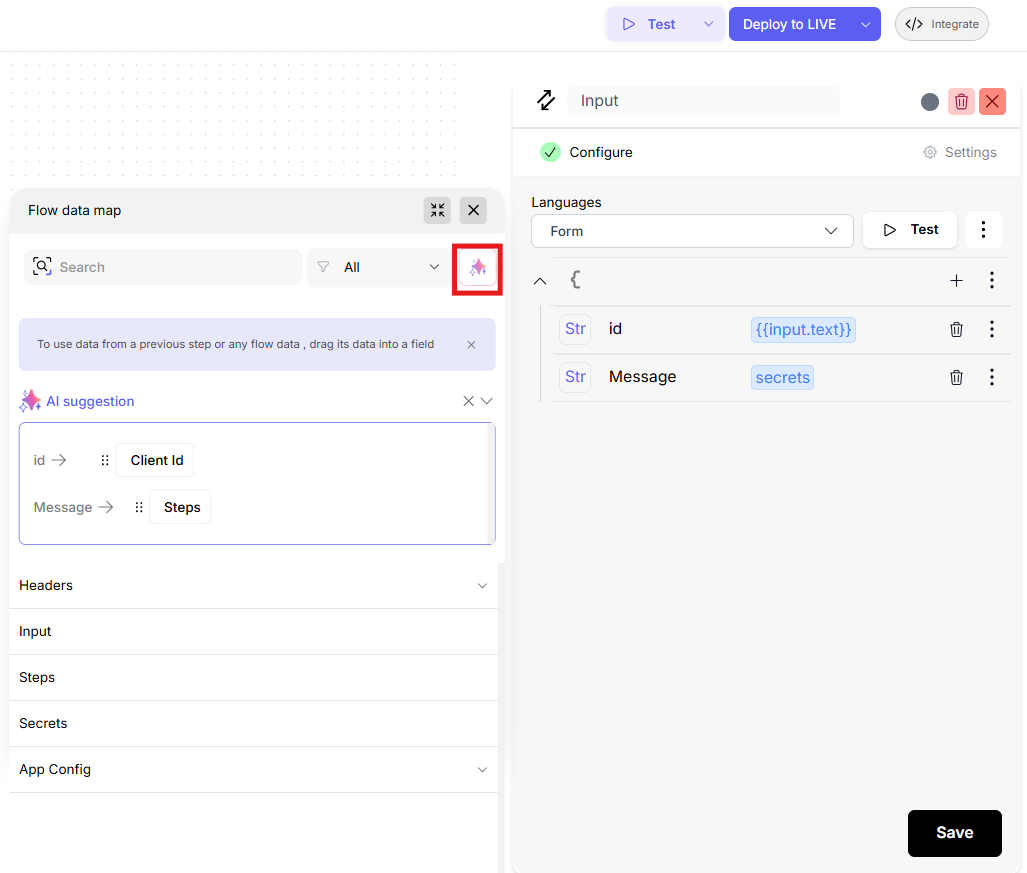Click the Save button
Image resolution: width=1027 pixels, height=873 pixels.
pyautogui.click(x=954, y=833)
